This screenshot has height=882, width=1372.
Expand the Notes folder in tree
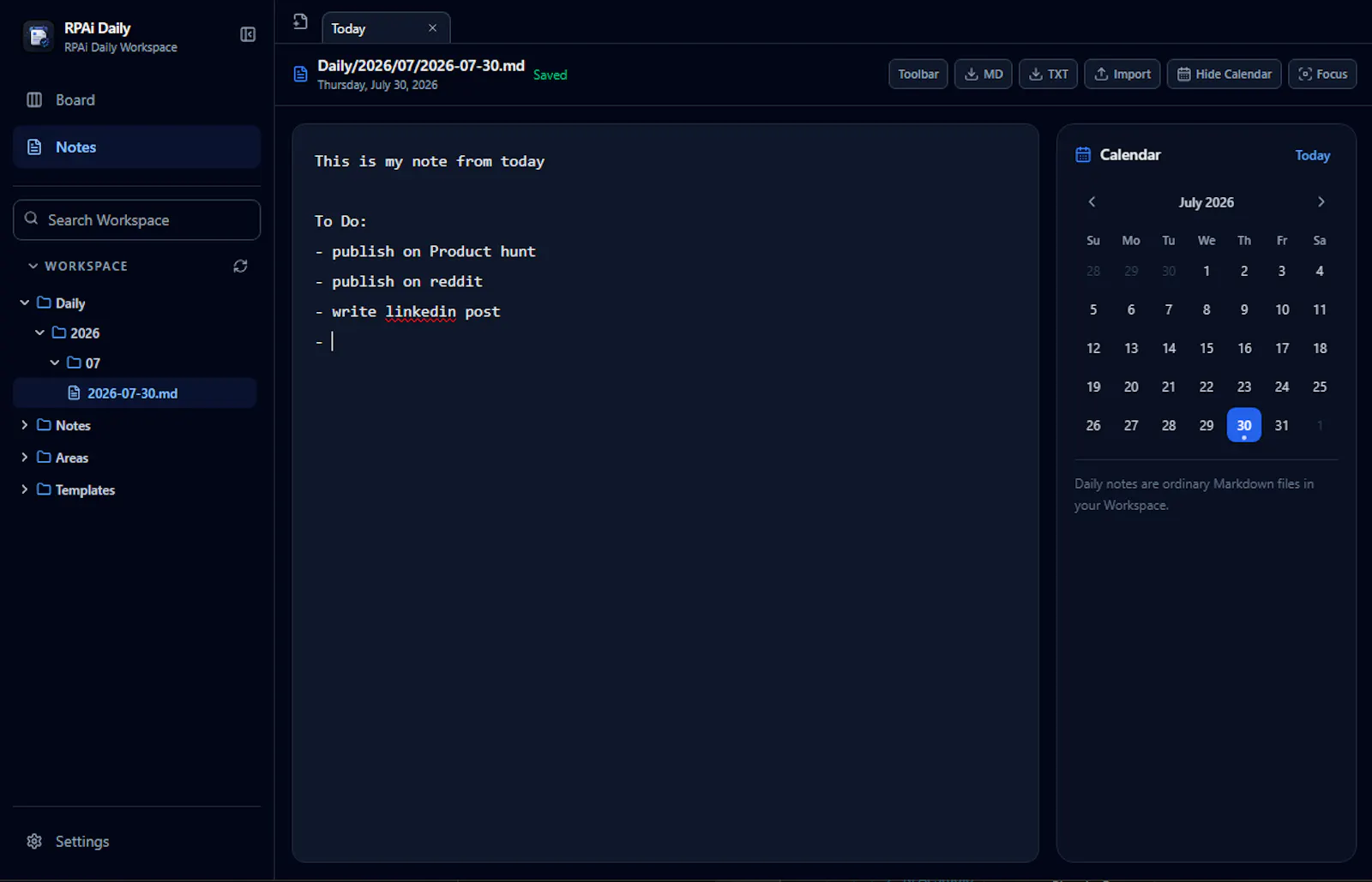[24, 425]
